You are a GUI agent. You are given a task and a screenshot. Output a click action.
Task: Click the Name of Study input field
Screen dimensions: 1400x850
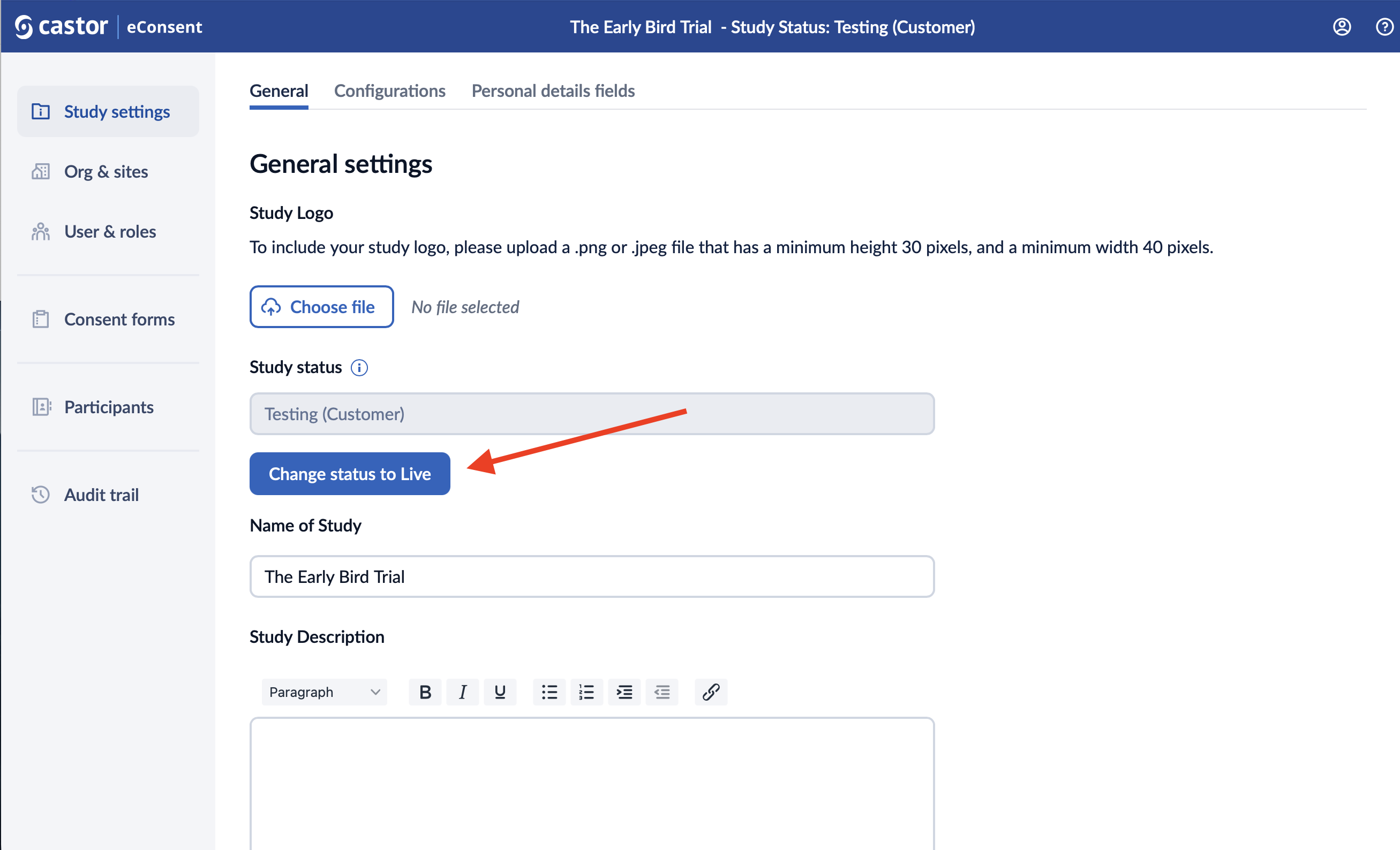coord(592,576)
